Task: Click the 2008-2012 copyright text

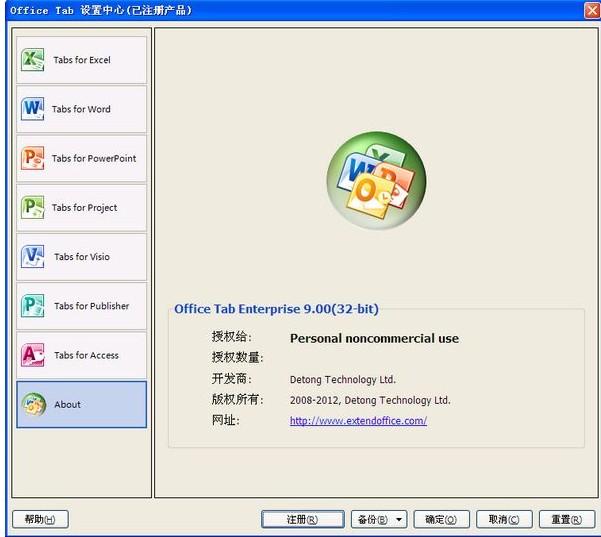Action: [x=370, y=400]
